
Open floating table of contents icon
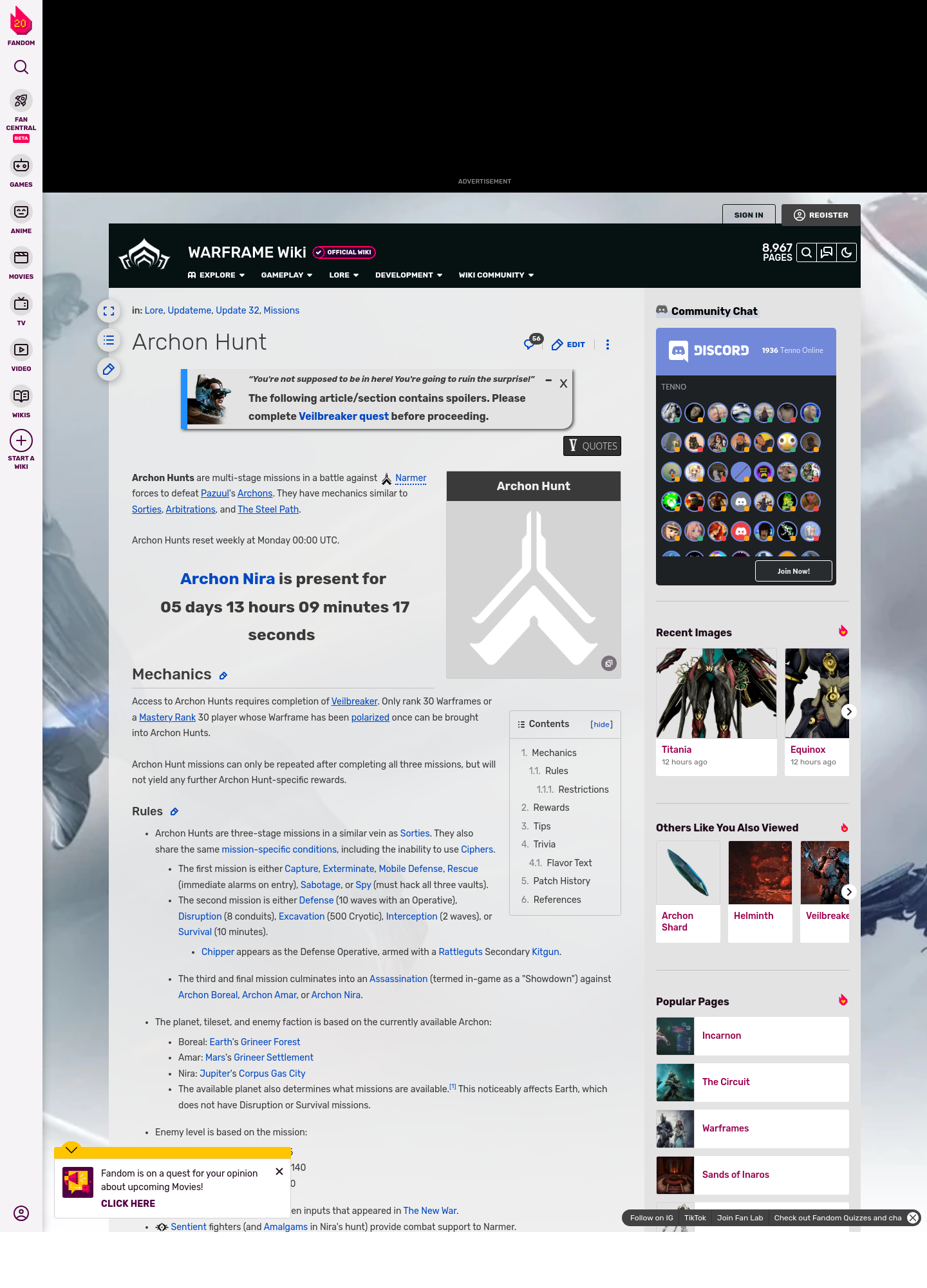(109, 340)
